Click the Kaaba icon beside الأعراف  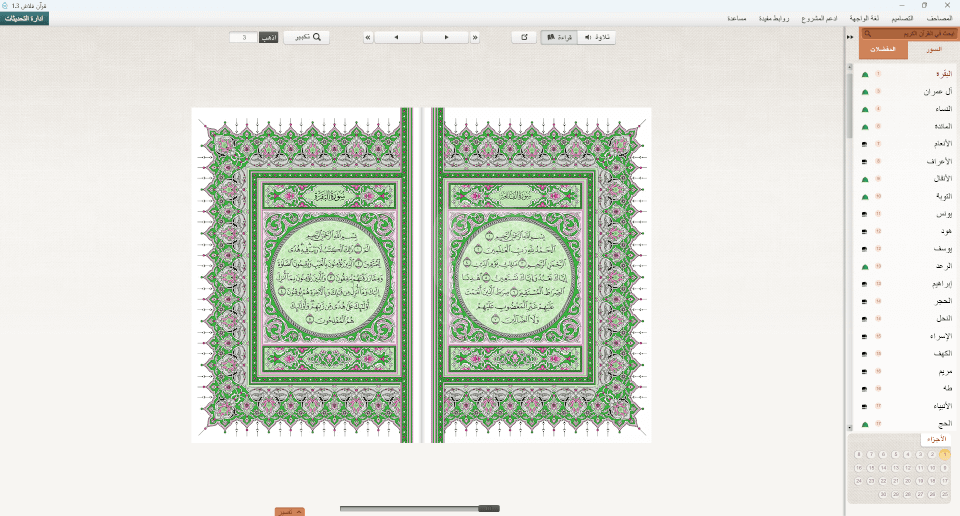(865, 162)
